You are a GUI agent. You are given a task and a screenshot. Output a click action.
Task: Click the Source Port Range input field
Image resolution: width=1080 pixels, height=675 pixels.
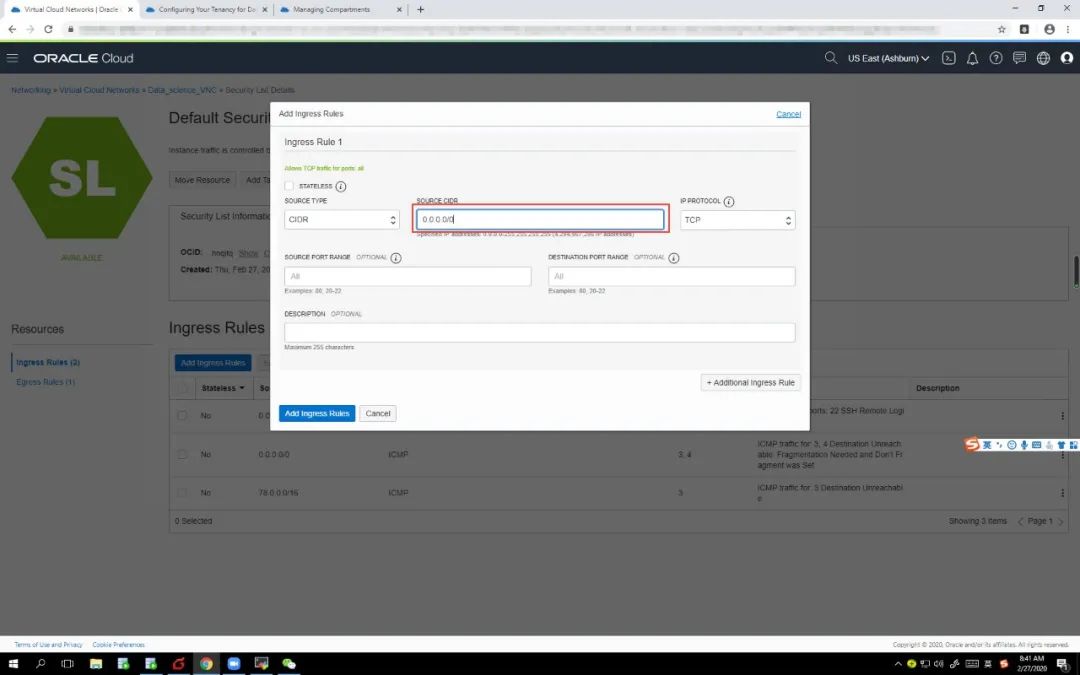coord(408,276)
